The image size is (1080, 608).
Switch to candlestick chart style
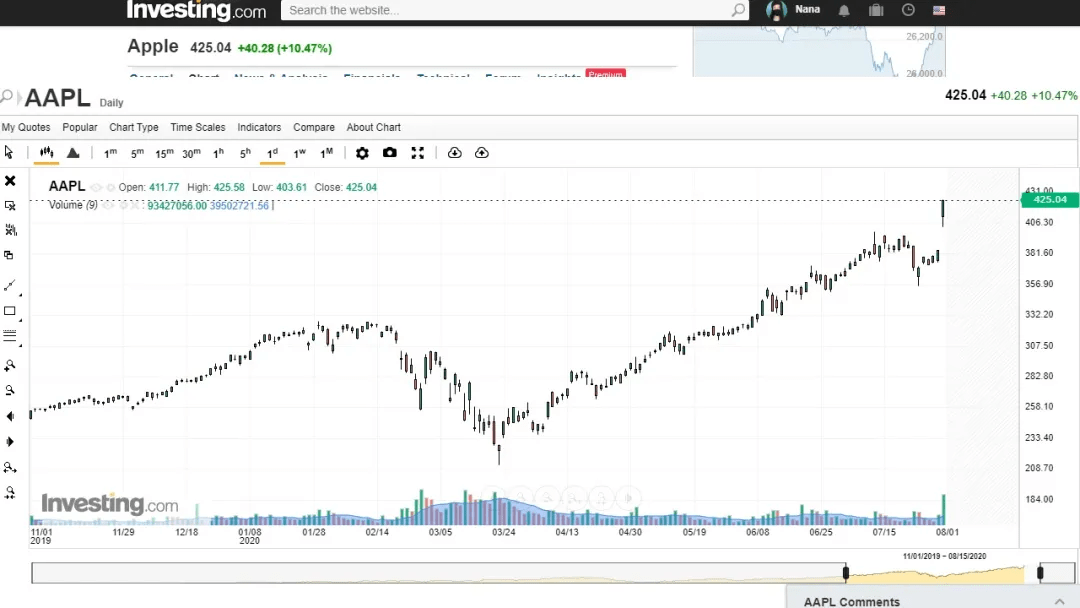(46, 152)
